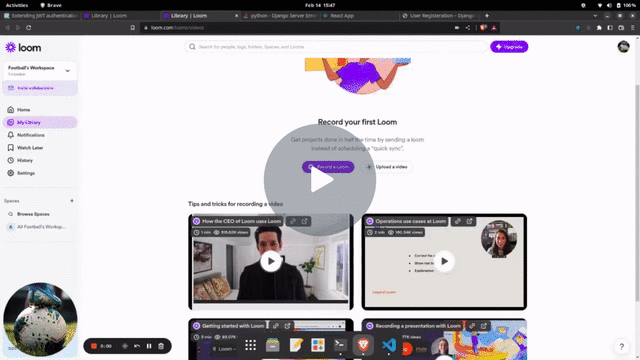
Task: Delete the recording with trash icon
Action: [161, 346]
